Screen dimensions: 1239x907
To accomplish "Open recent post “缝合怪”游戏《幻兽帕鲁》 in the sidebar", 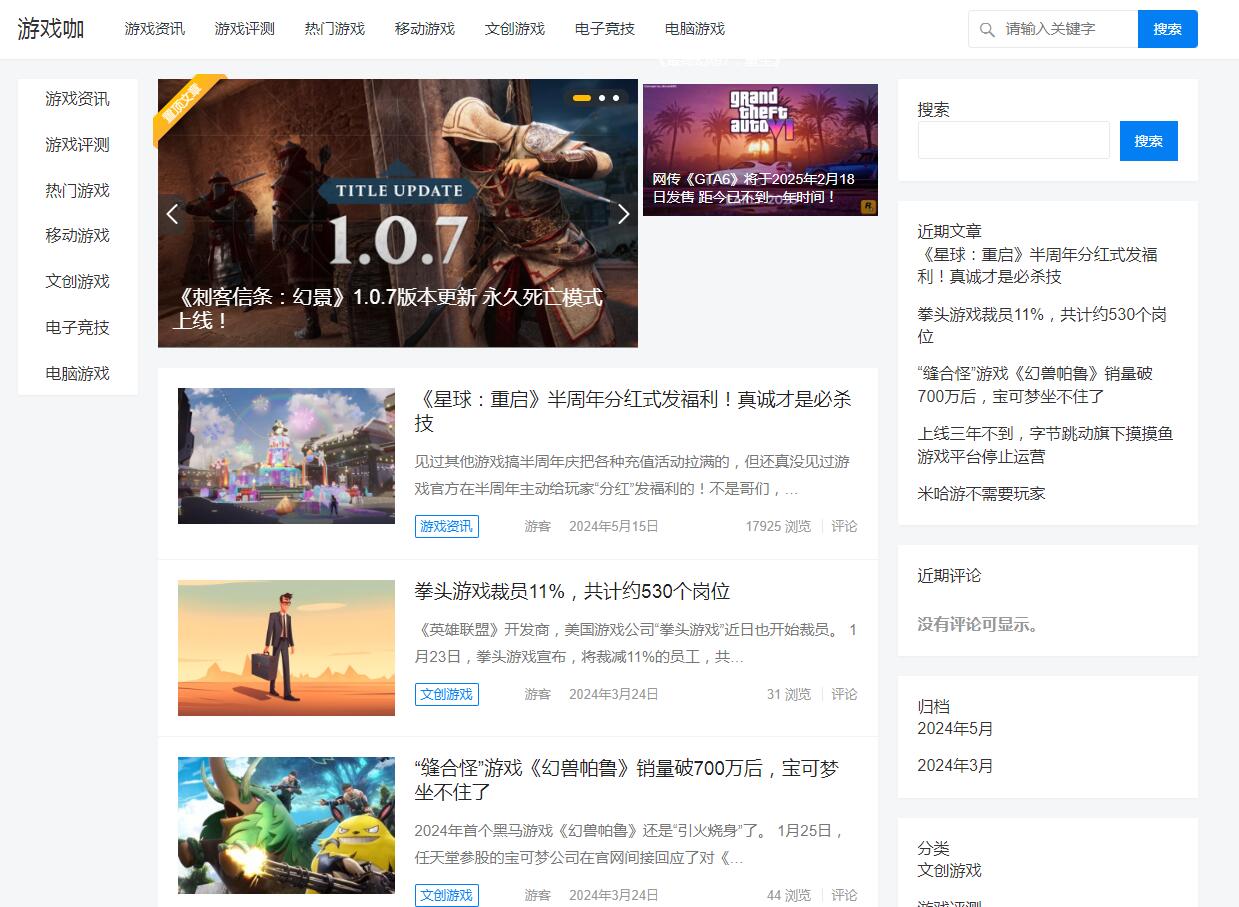I will click(1035, 385).
